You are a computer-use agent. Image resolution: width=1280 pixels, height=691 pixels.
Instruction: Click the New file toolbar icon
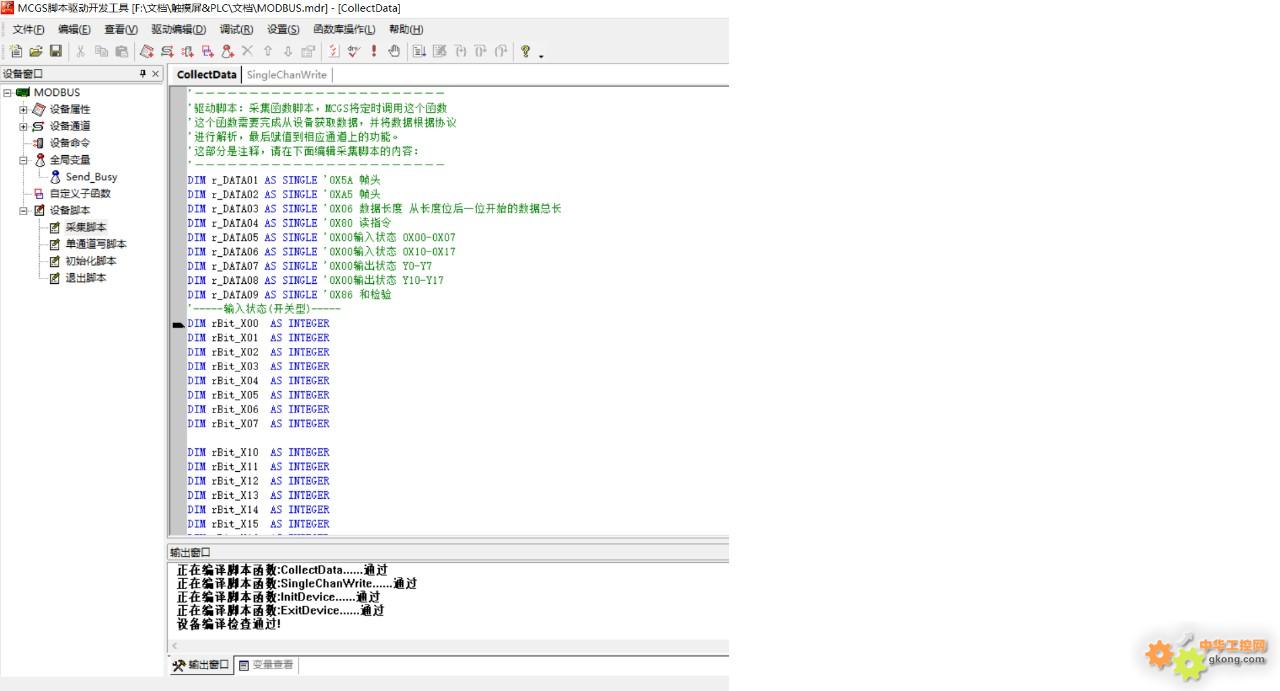click(16, 51)
